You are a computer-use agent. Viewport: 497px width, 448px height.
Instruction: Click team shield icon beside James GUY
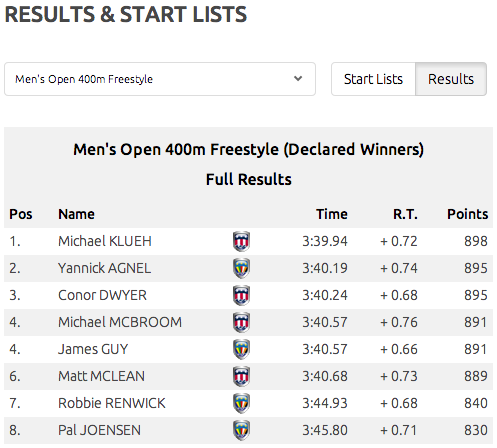[x=241, y=349]
